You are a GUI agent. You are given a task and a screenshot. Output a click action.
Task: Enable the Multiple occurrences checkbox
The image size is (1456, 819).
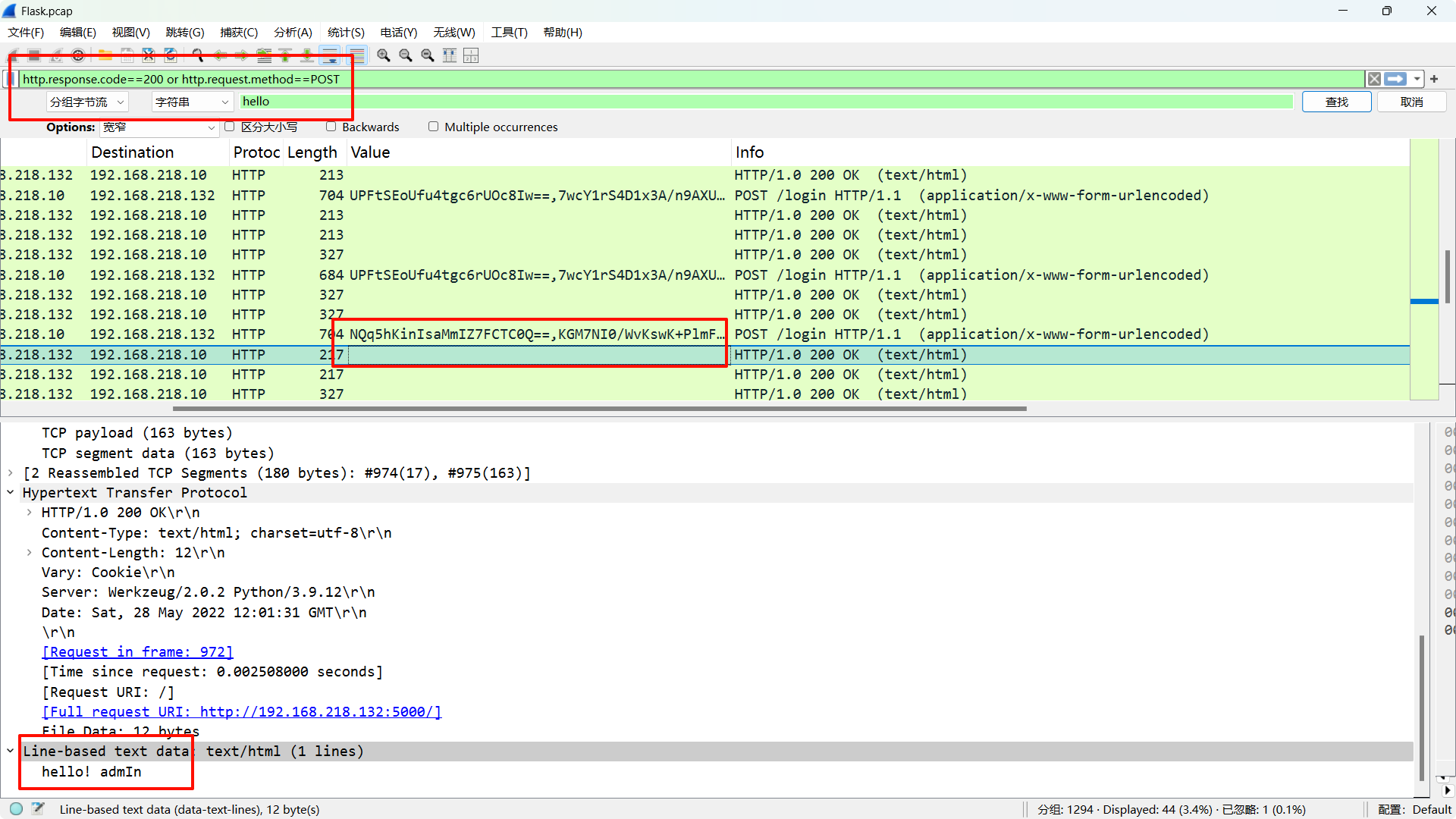(x=433, y=127)
